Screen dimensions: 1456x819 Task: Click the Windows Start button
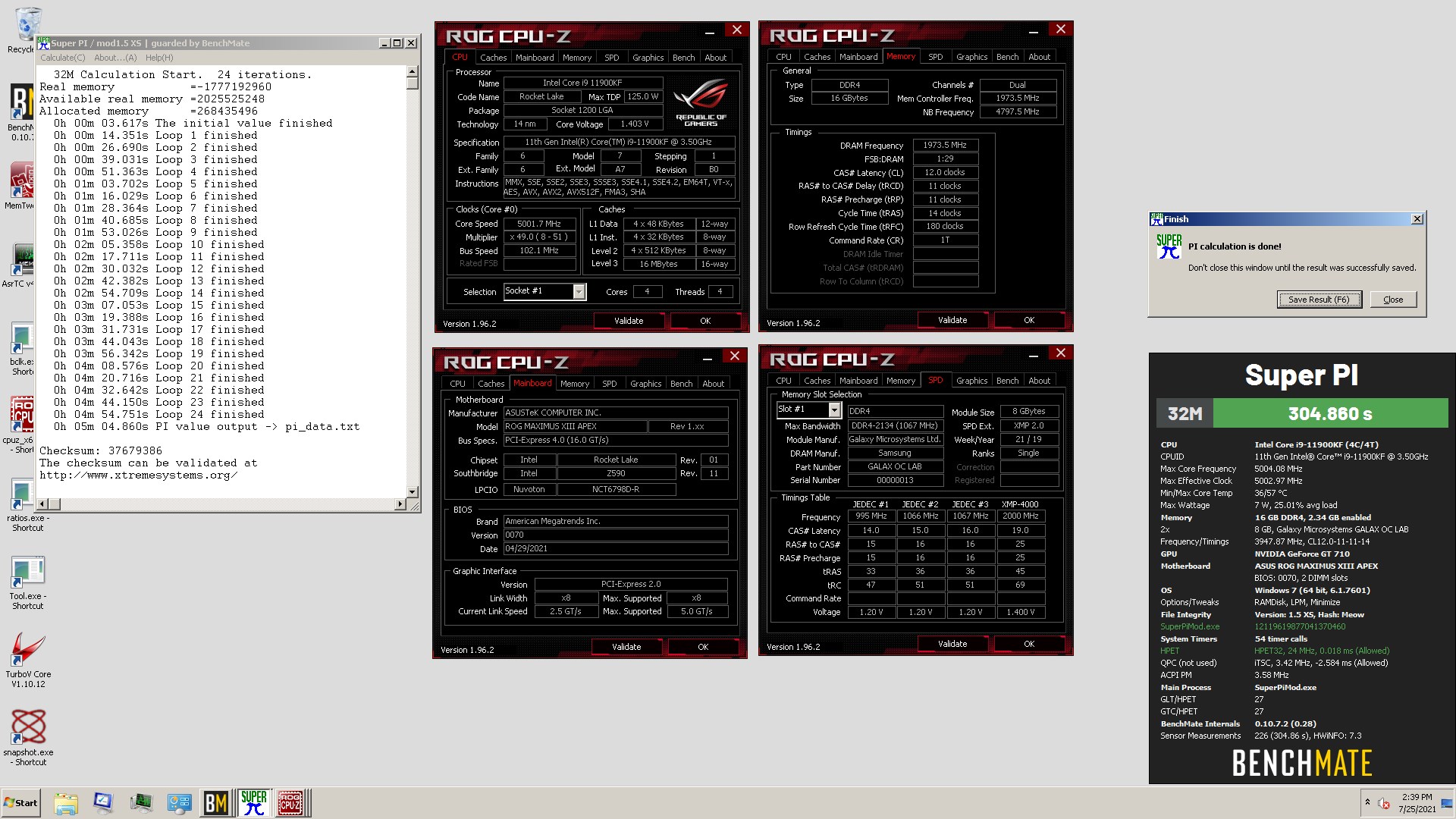click(21, 802)
